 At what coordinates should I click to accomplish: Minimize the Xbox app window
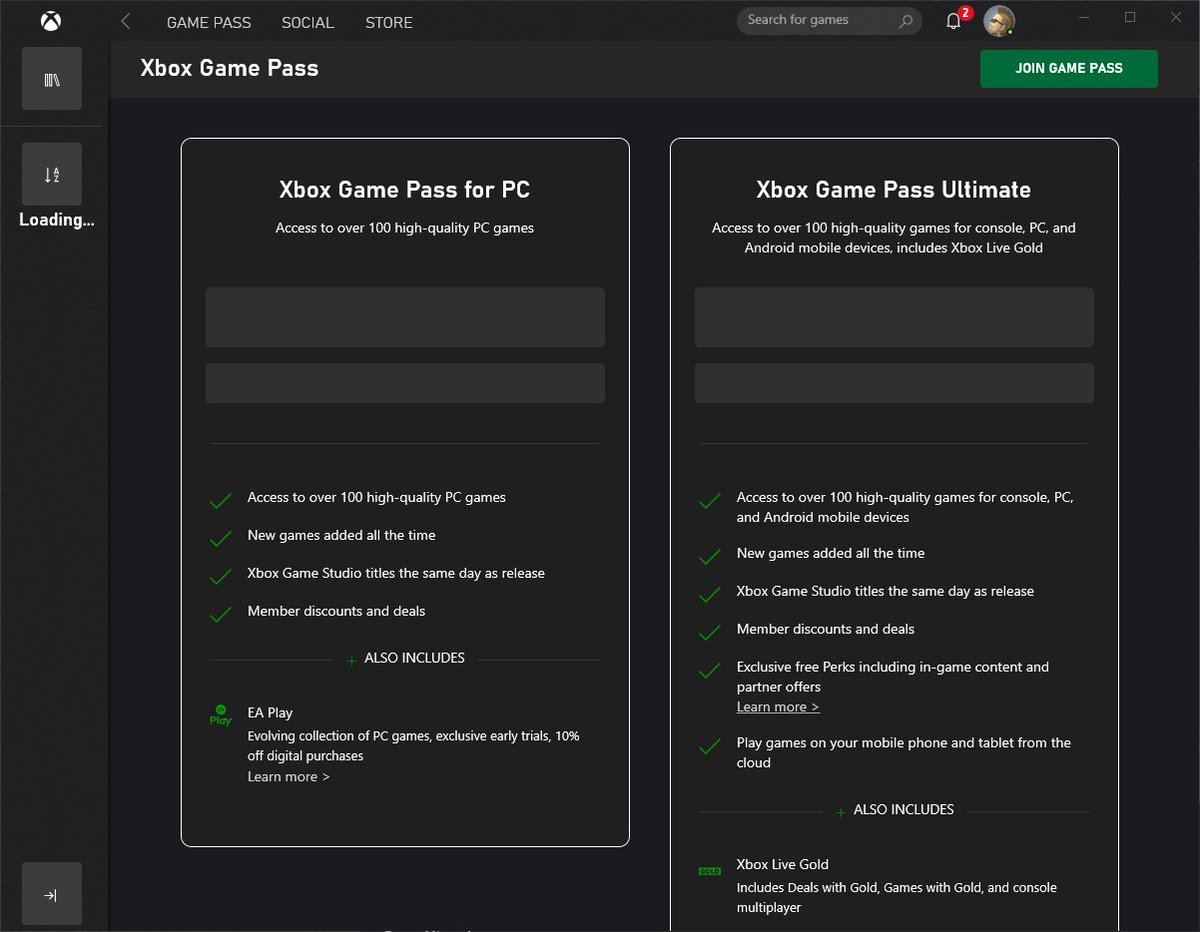pyautogui.click(x=1086, y=17)
